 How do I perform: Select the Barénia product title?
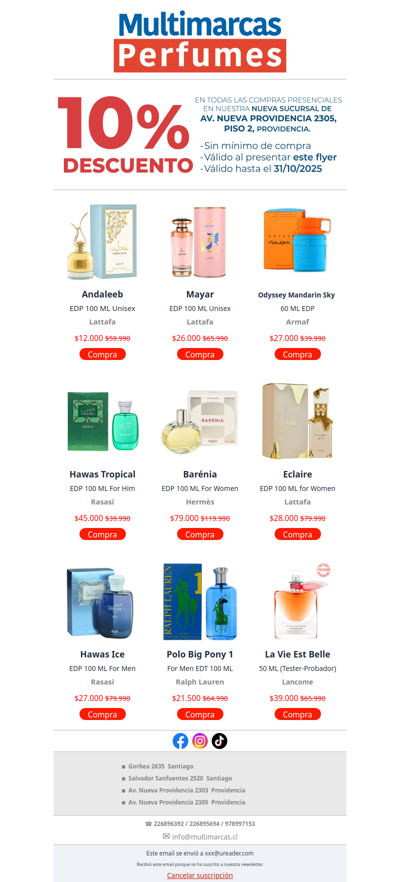[x=200, y=474]
